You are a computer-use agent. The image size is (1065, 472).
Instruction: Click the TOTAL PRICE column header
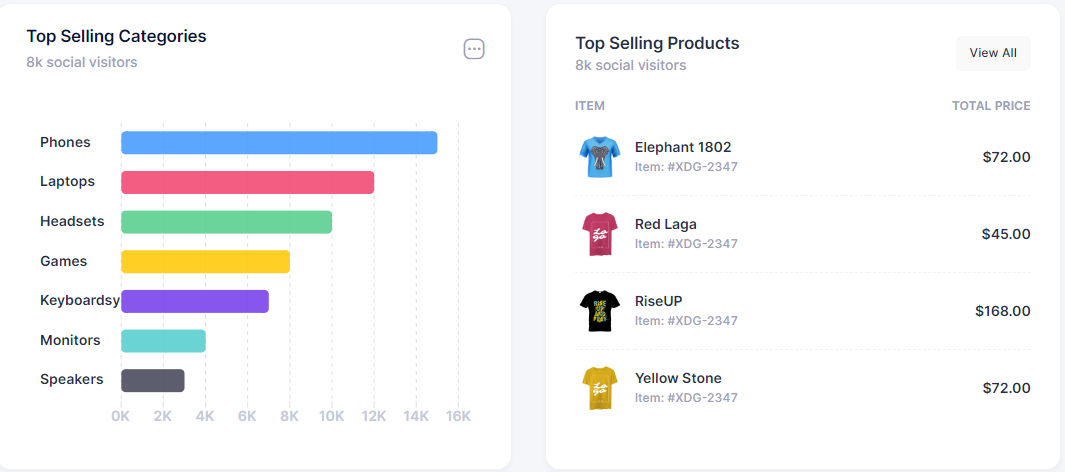990,106
